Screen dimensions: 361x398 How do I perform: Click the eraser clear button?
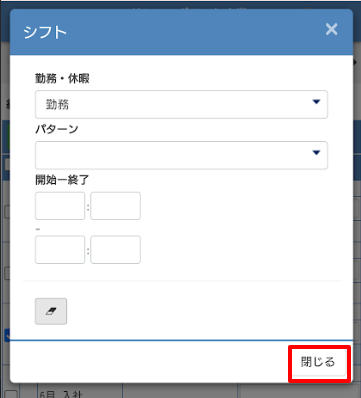point(51,311)
